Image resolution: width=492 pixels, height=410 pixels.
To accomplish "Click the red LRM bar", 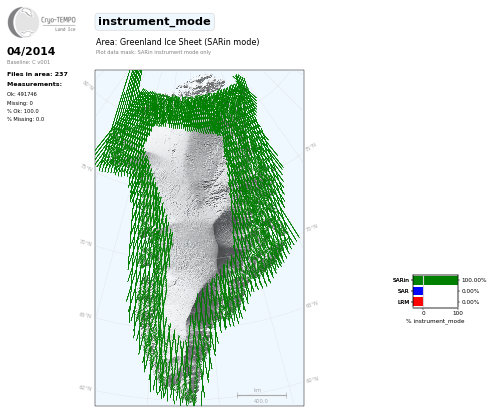I will click(x=418, y=302).
